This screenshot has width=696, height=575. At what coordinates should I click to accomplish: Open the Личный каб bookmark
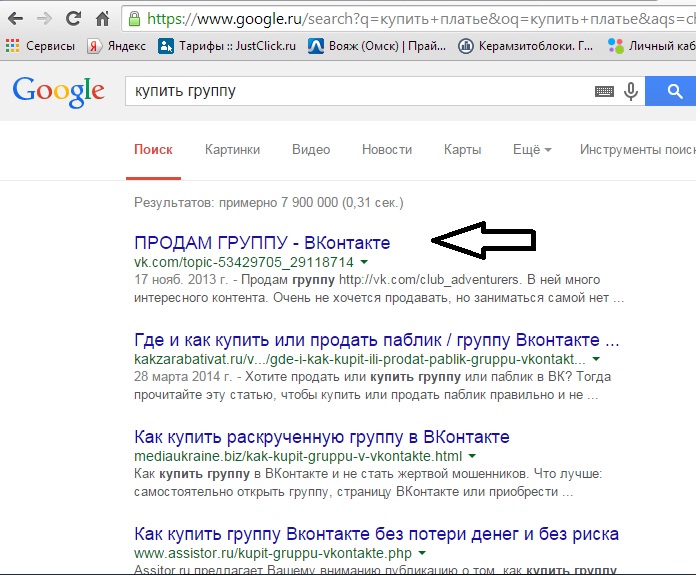[x=651, y=46]
